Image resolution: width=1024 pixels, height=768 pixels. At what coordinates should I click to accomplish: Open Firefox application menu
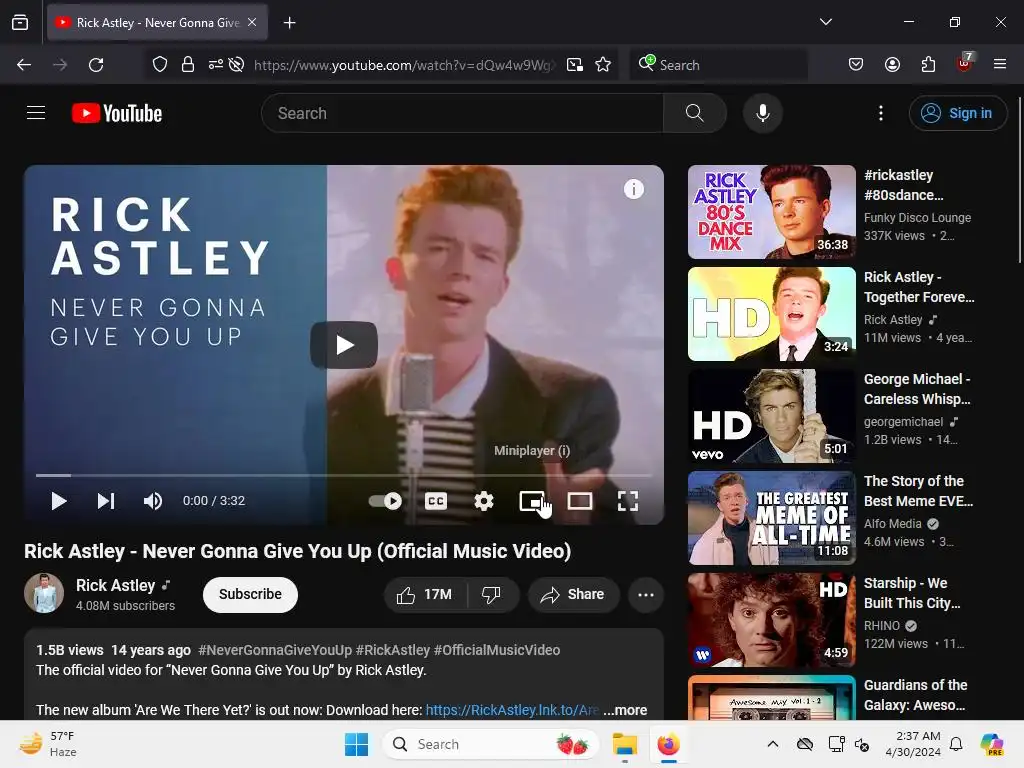click(x=1000, y=65)
